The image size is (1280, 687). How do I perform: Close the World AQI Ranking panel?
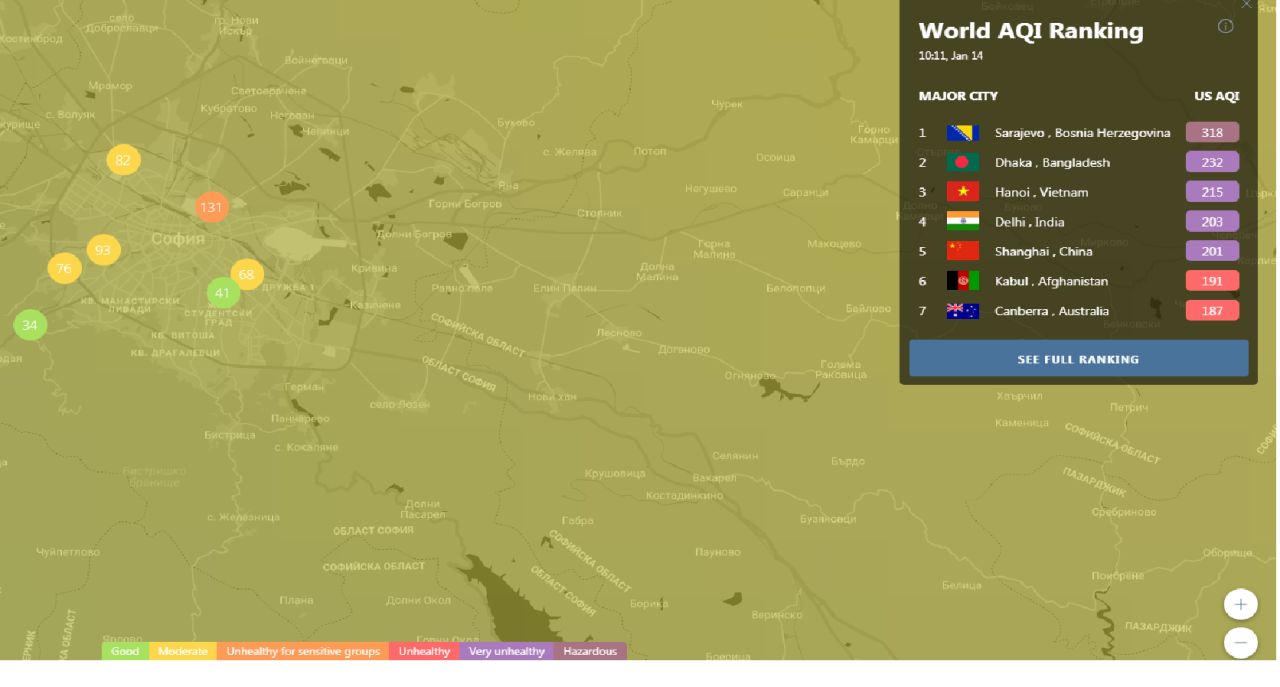click(1246, 5)
